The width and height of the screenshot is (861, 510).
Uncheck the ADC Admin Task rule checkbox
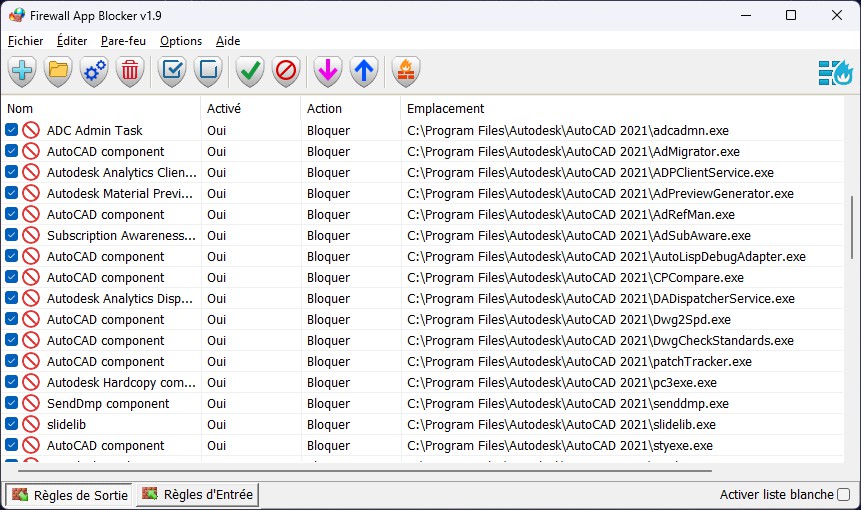coord(12,130)
